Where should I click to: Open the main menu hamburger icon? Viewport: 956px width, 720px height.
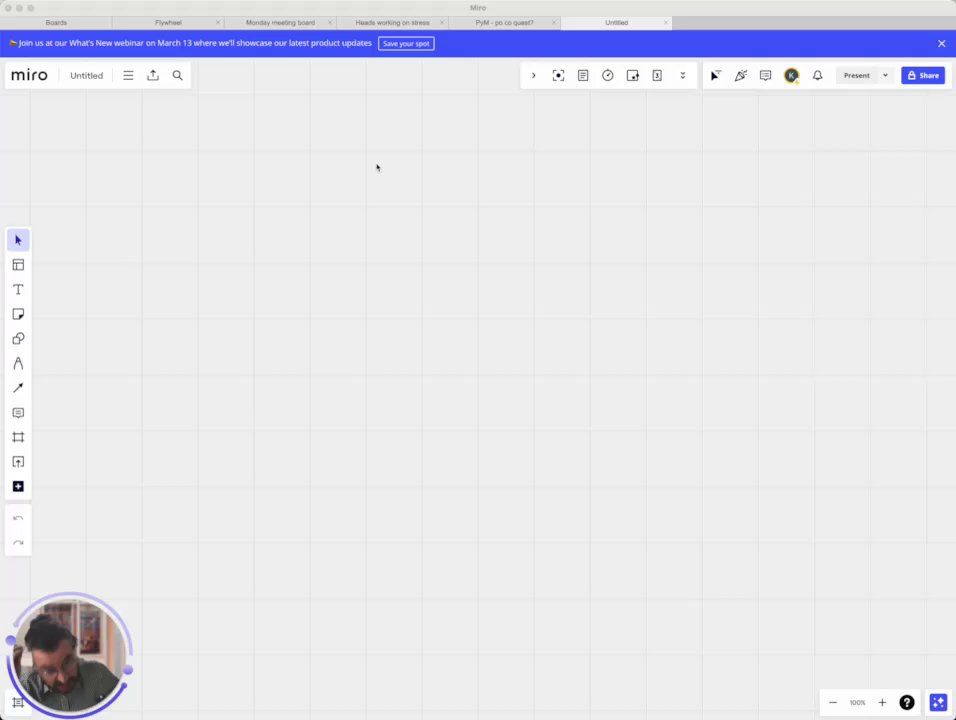128,76
